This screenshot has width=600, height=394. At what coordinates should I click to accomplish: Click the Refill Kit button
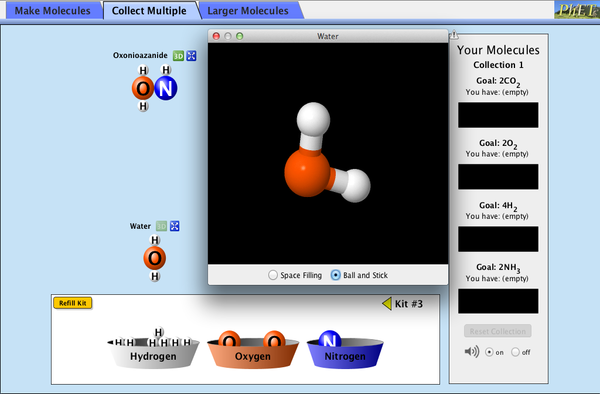click(x=73, y=303)
